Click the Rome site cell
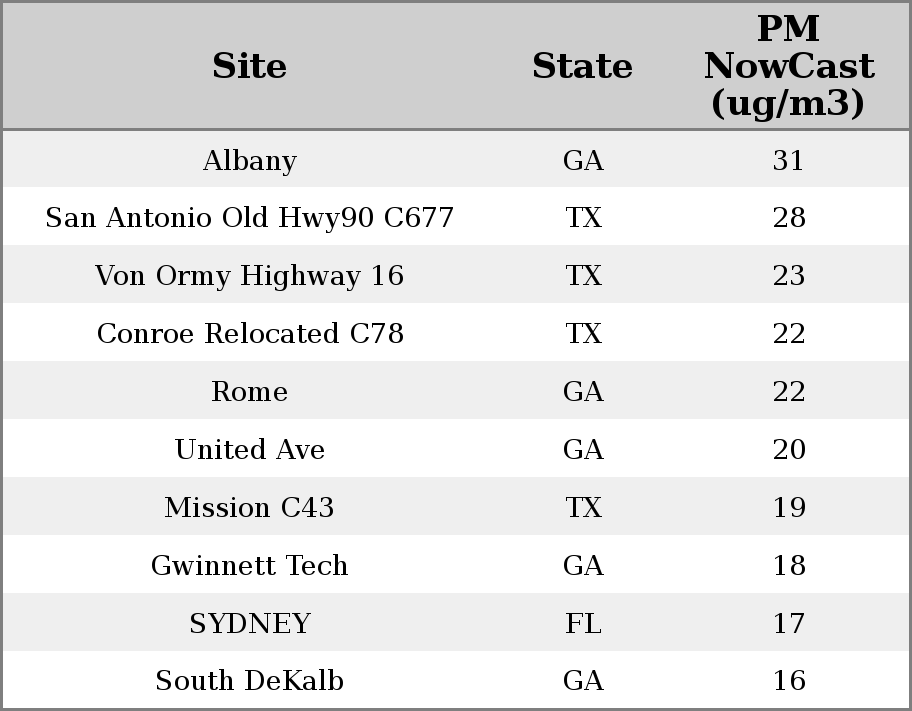 (x=249, y=392)
